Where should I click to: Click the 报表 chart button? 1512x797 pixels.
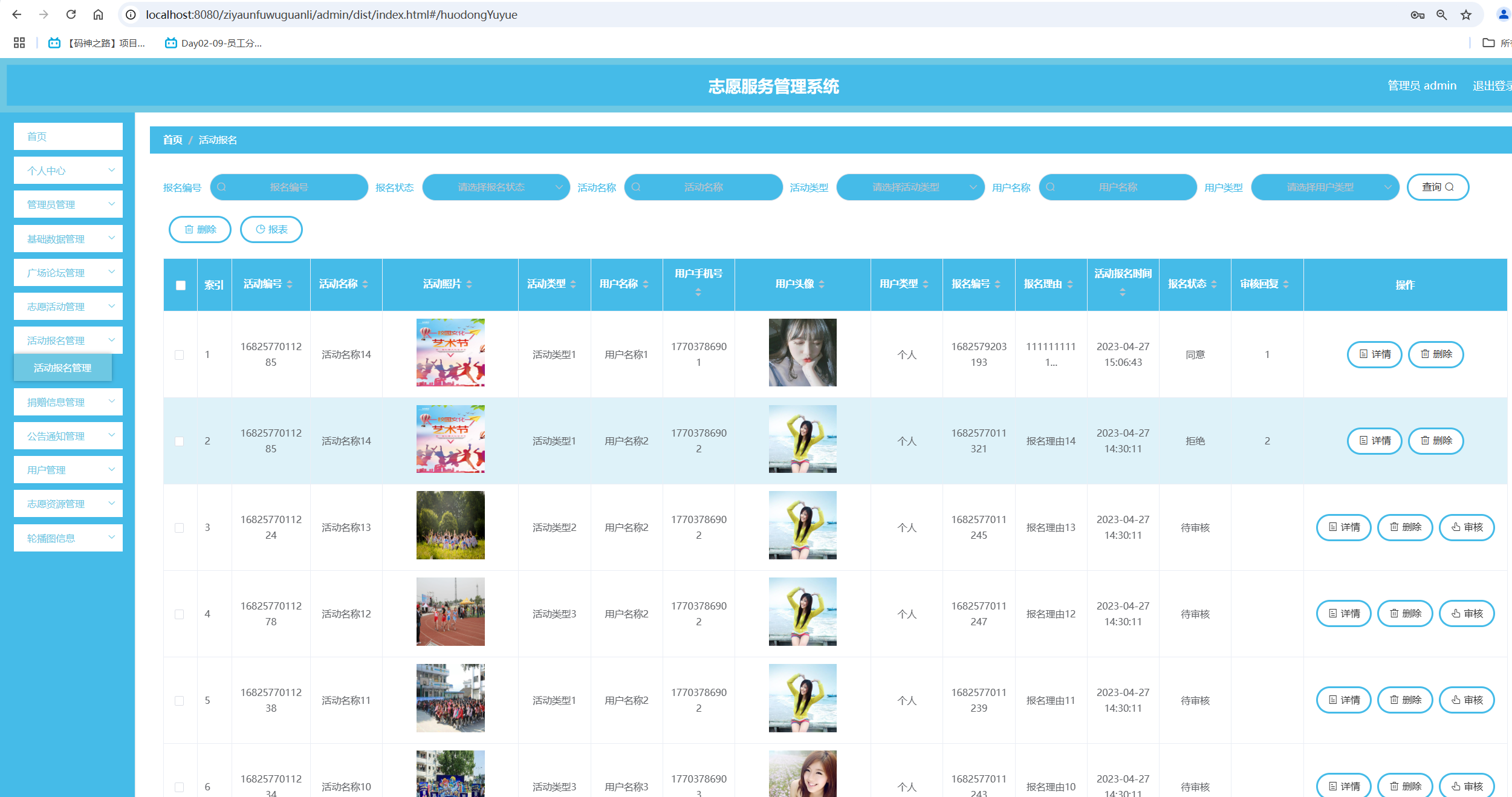[x=271, y=229]
